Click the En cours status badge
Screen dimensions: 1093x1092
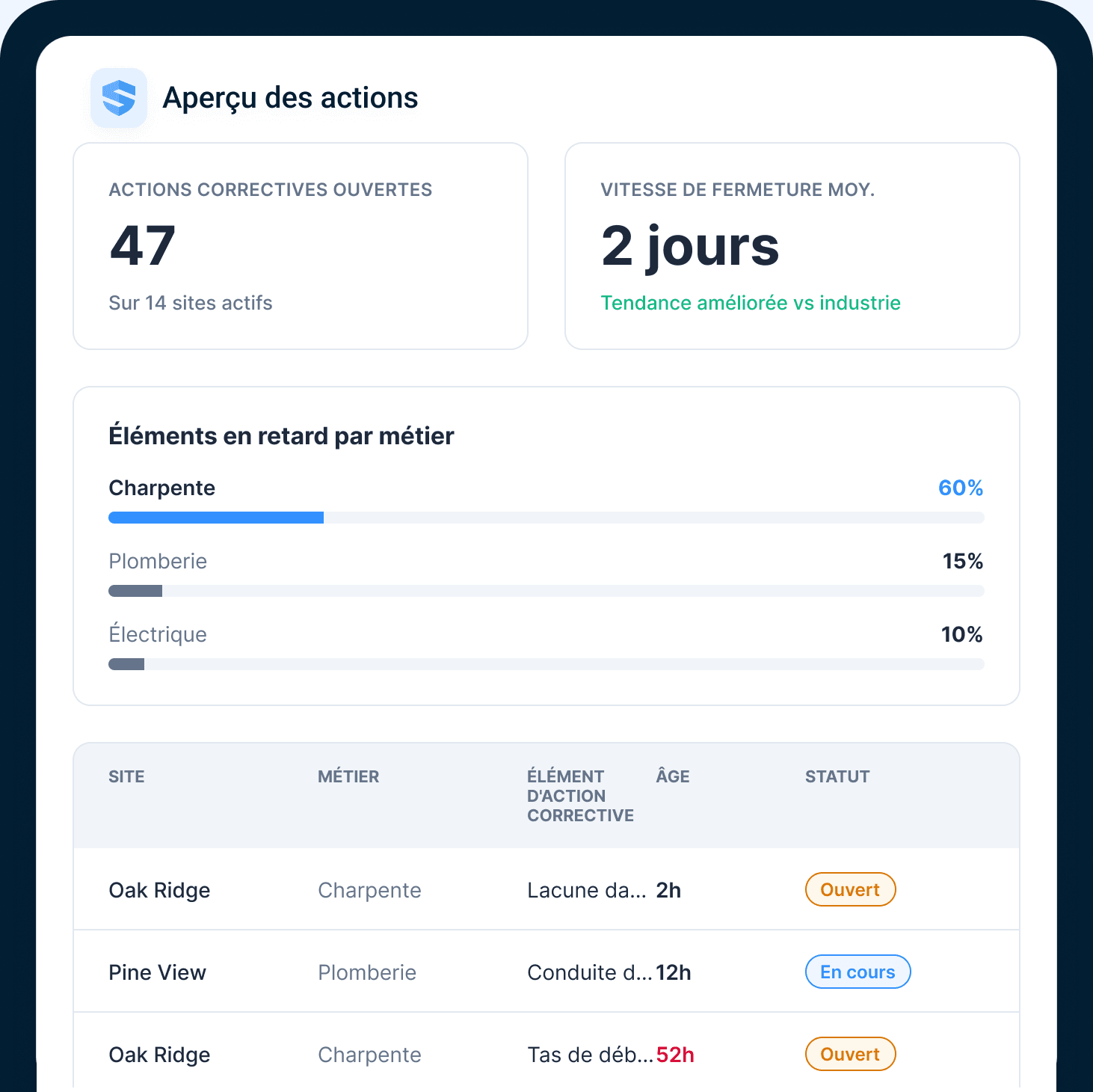coord(858,972)
